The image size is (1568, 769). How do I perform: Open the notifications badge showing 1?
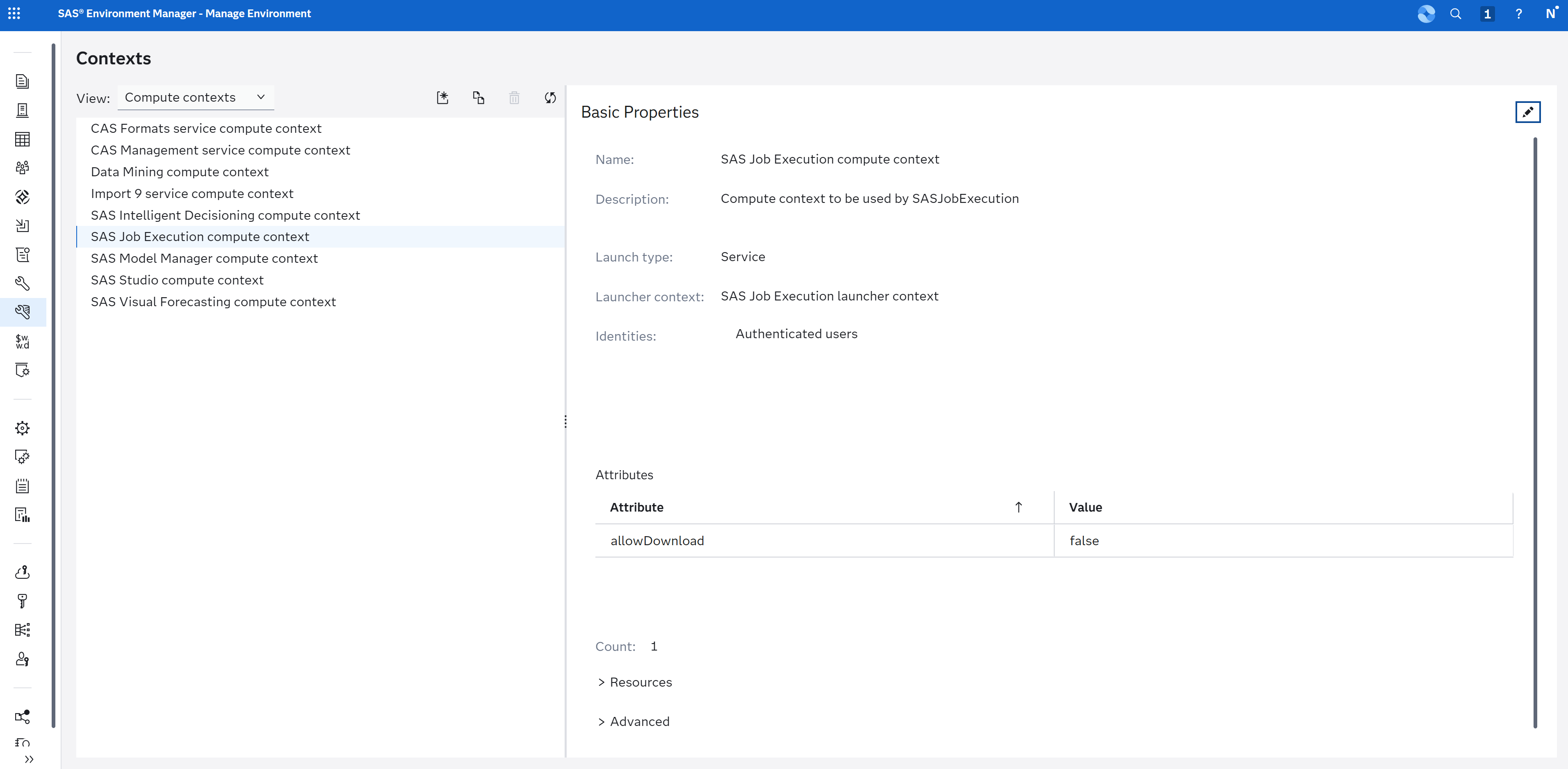click(1487, 14)
